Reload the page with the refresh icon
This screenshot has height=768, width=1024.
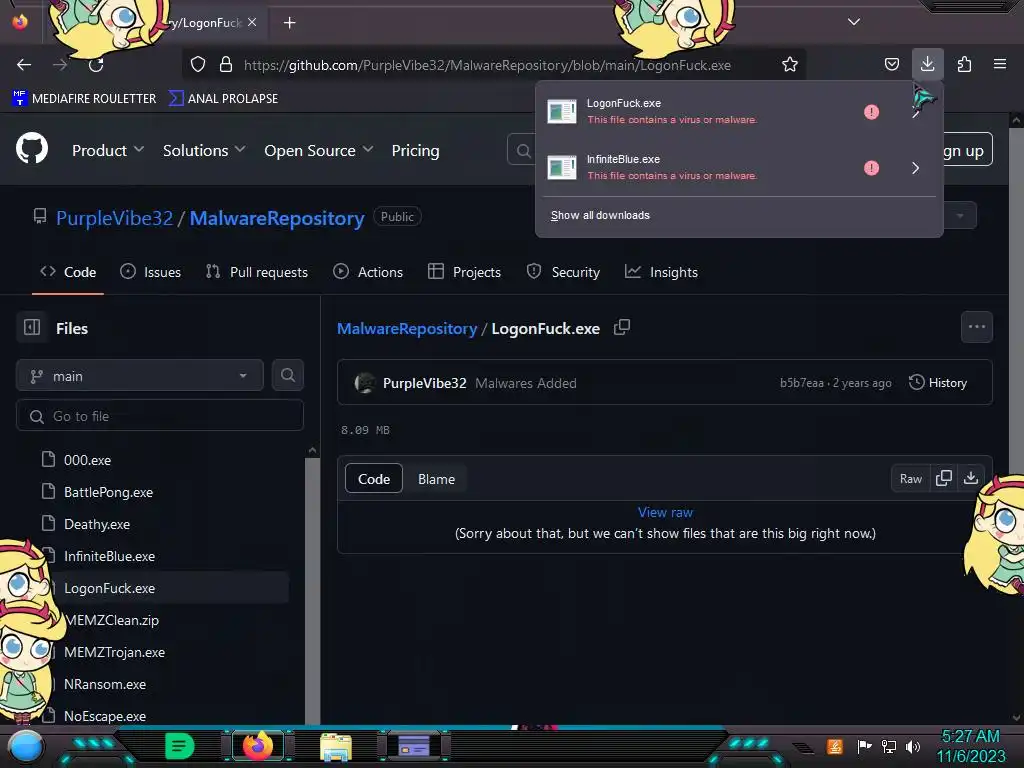click(x=96, y=65)
